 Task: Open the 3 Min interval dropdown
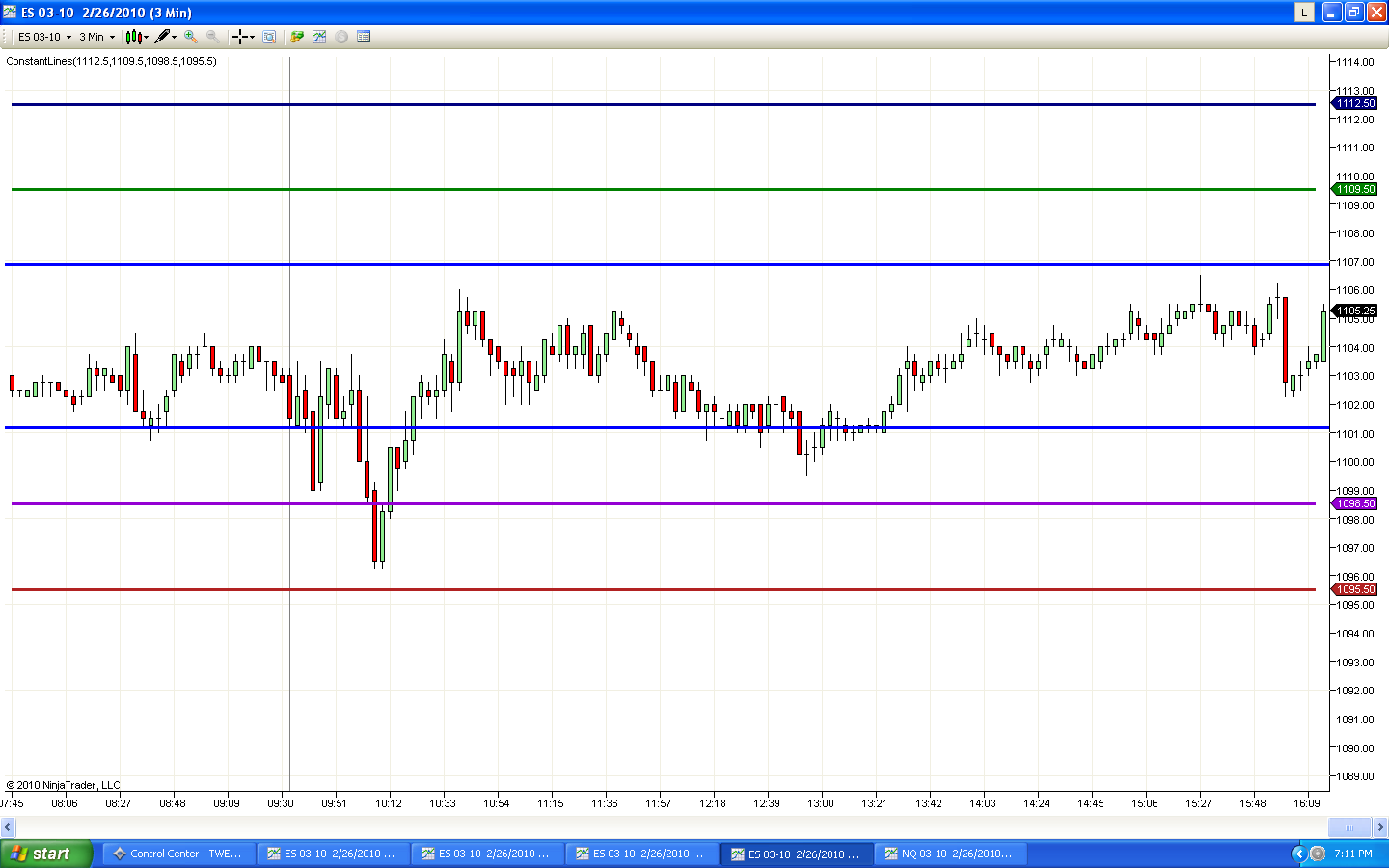96,37
